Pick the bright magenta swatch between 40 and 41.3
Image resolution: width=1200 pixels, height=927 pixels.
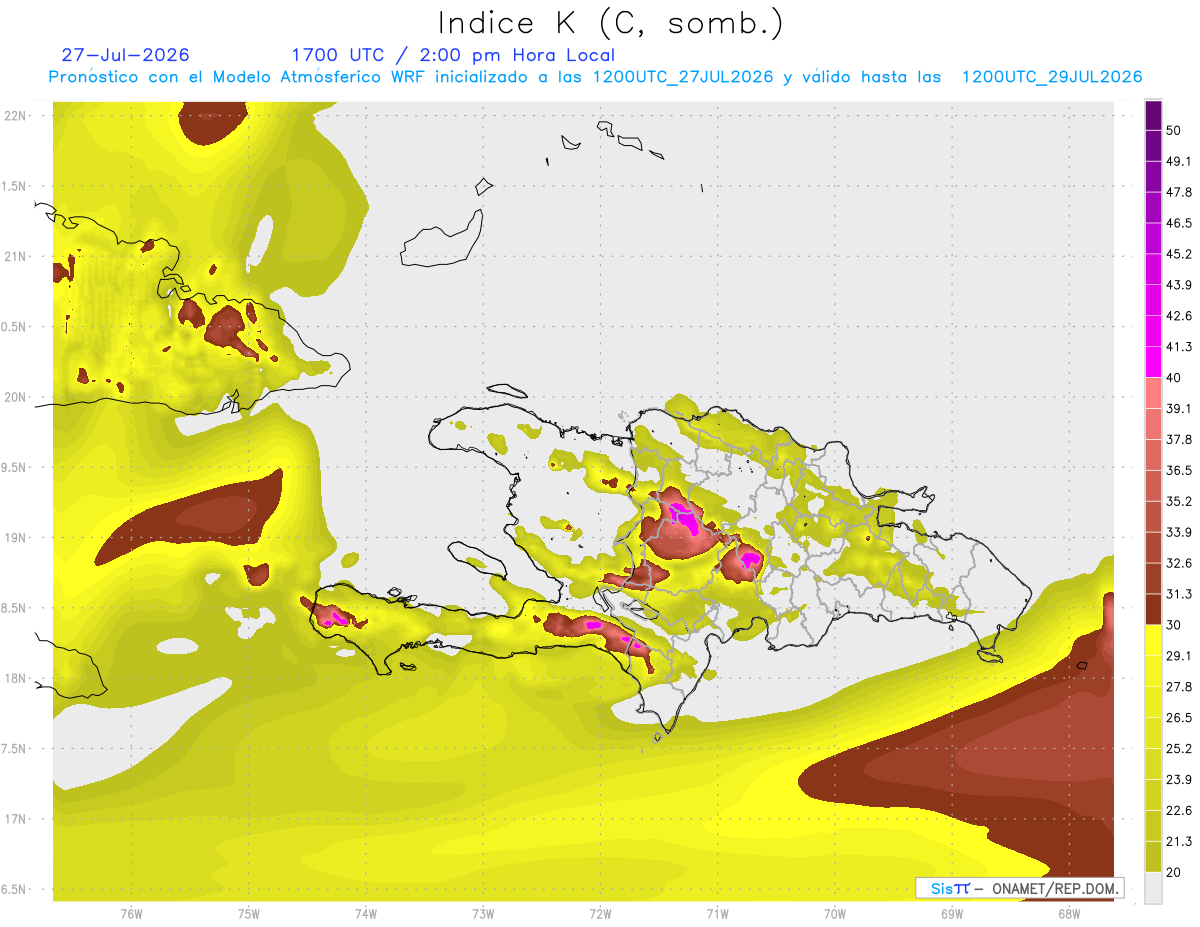pos(1153,361)
